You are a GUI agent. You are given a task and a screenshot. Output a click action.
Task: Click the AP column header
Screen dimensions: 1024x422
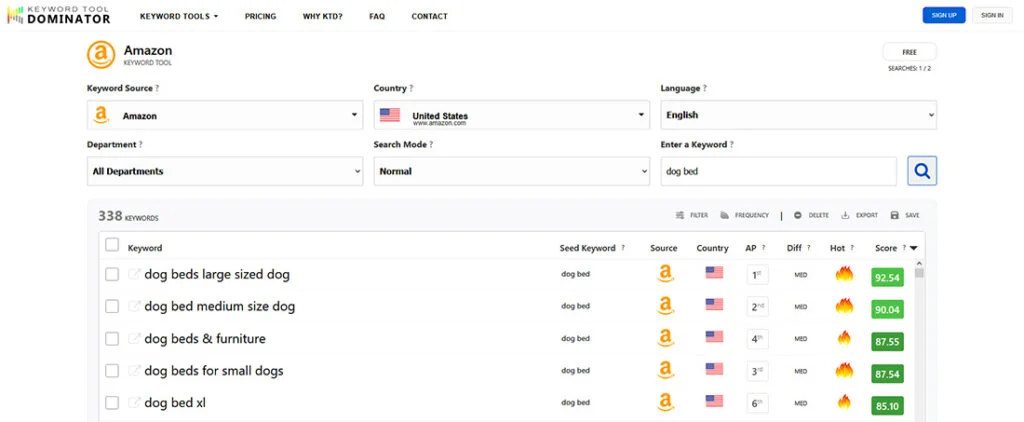coord(750,248)
